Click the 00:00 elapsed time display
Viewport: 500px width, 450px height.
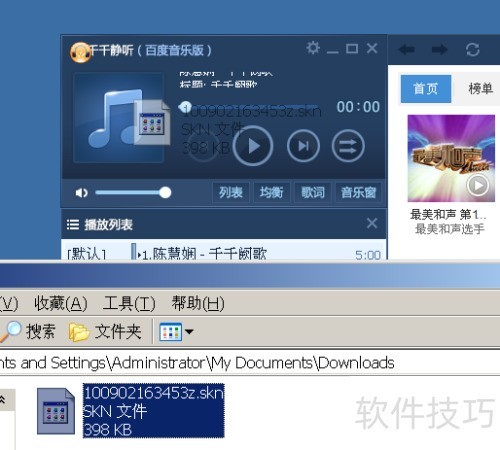(x=358, y=107)
